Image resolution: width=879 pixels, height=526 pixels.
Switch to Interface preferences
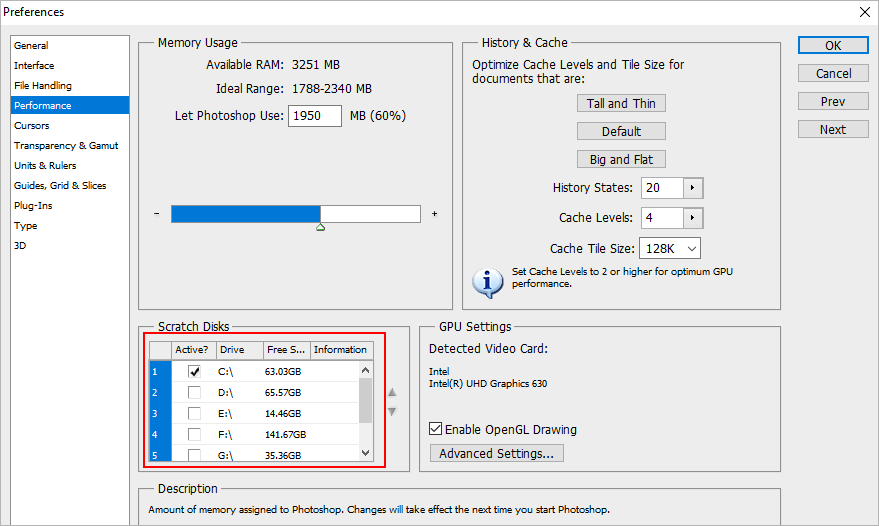pos(34,66)
